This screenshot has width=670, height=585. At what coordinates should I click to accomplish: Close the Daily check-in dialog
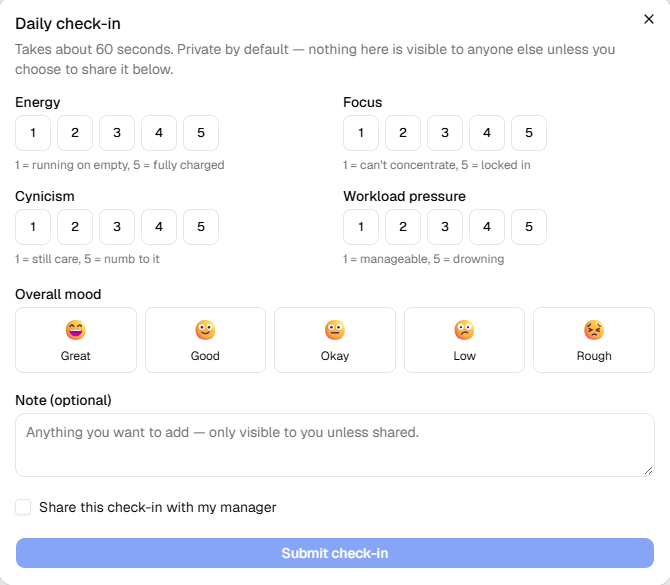click(649, 19)
